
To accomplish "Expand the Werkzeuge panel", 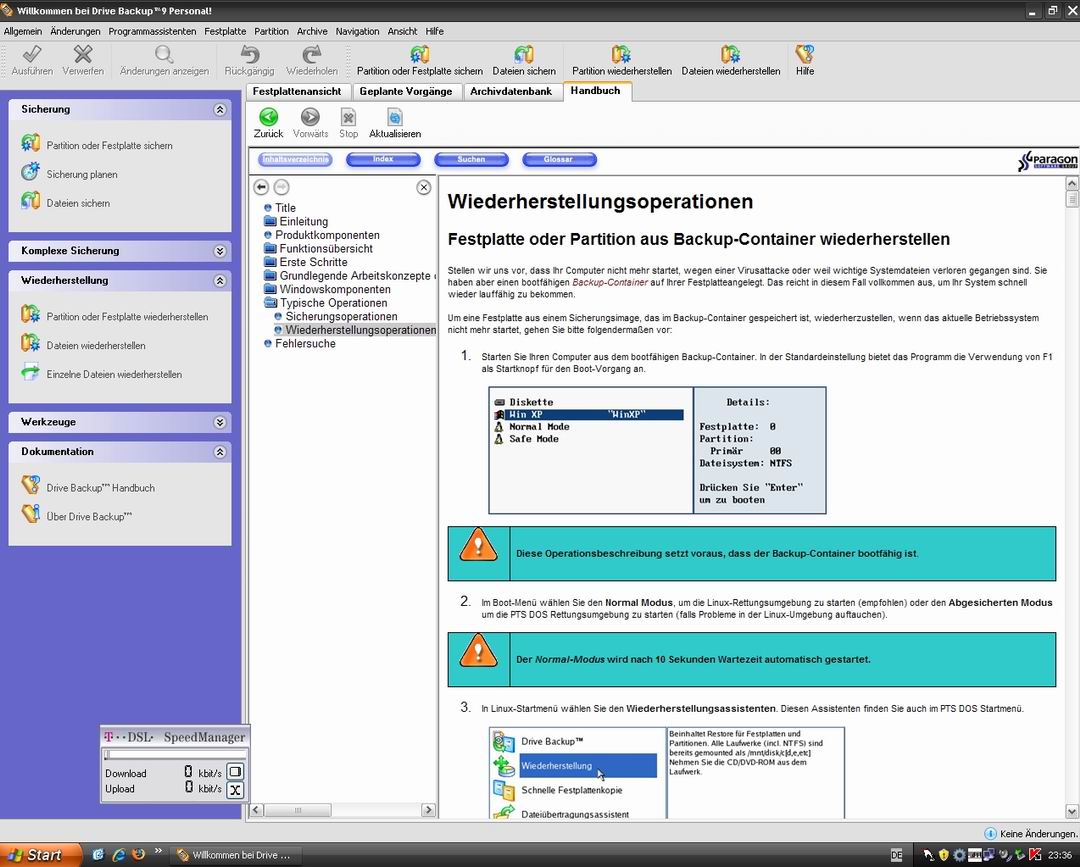I will coord(220,423).
